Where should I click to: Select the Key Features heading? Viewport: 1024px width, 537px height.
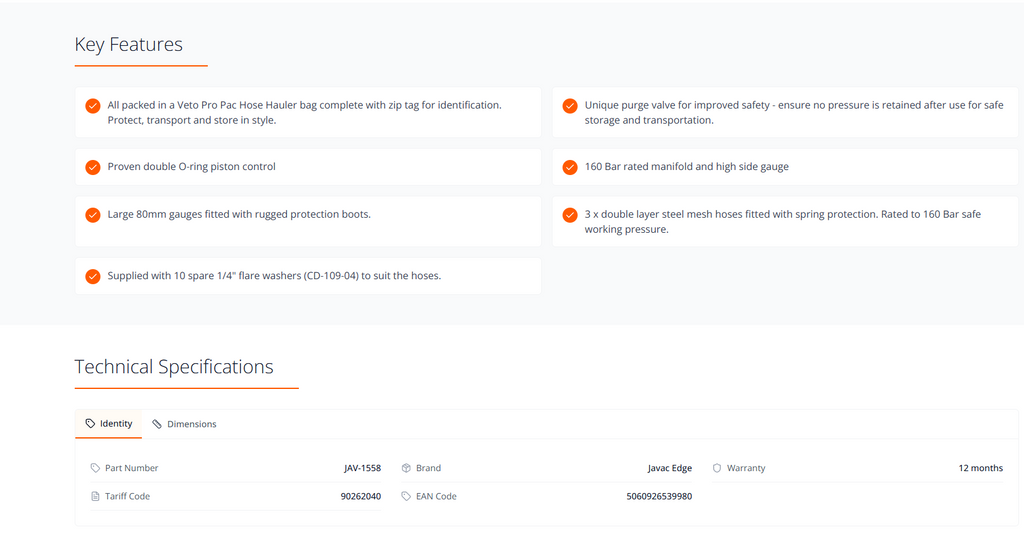click(x=129, y=44)
